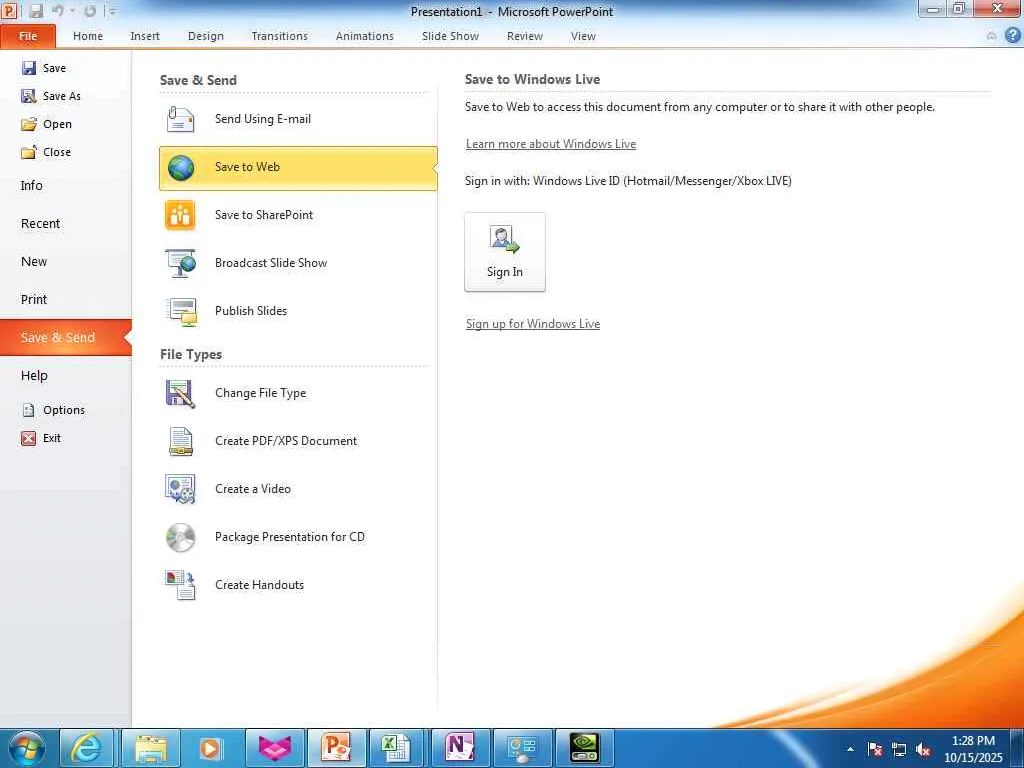
Task: Click the volume muted tray icon
Action: point(923,750)
